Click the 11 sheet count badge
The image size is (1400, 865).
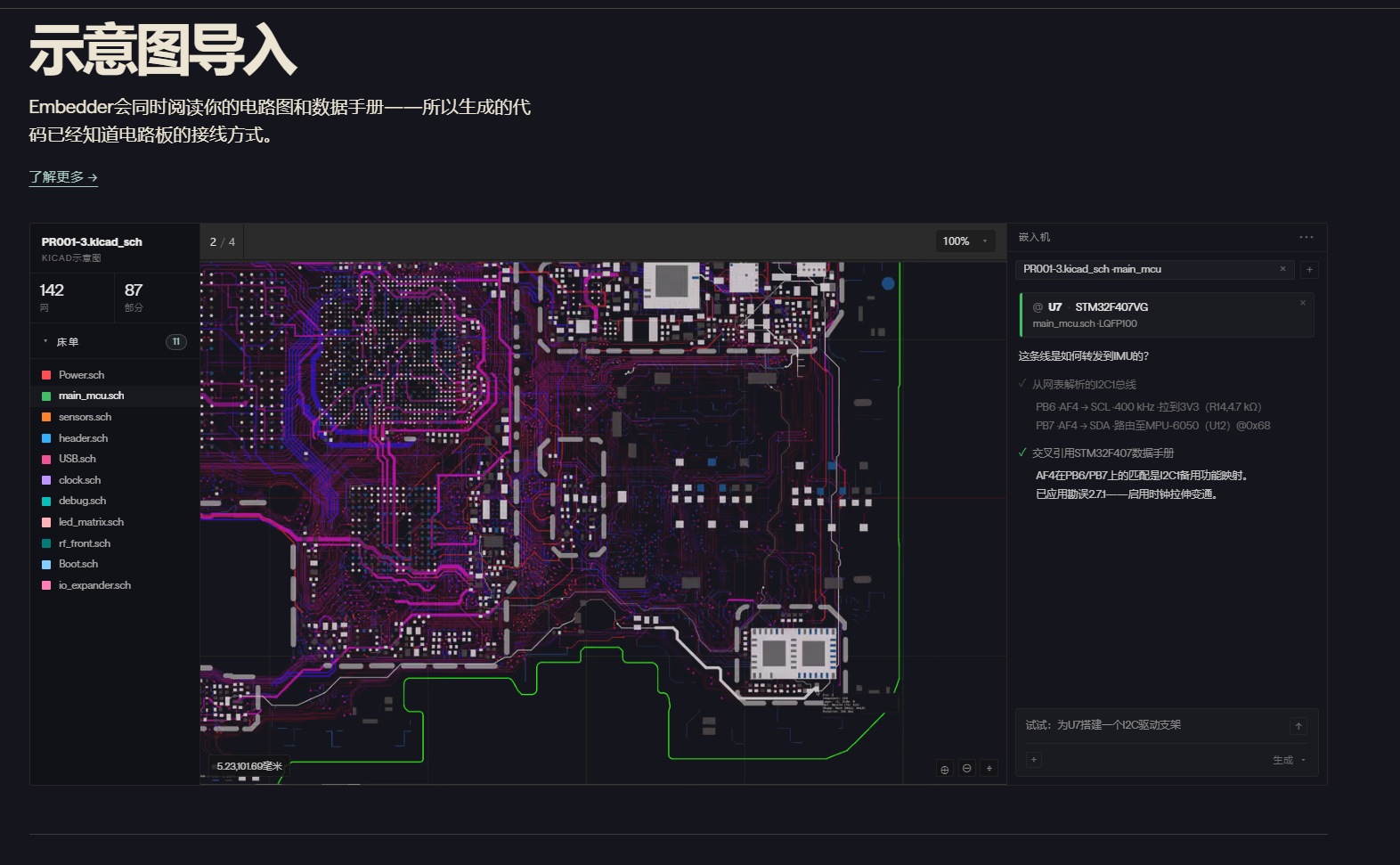click(x=176, y=342)
